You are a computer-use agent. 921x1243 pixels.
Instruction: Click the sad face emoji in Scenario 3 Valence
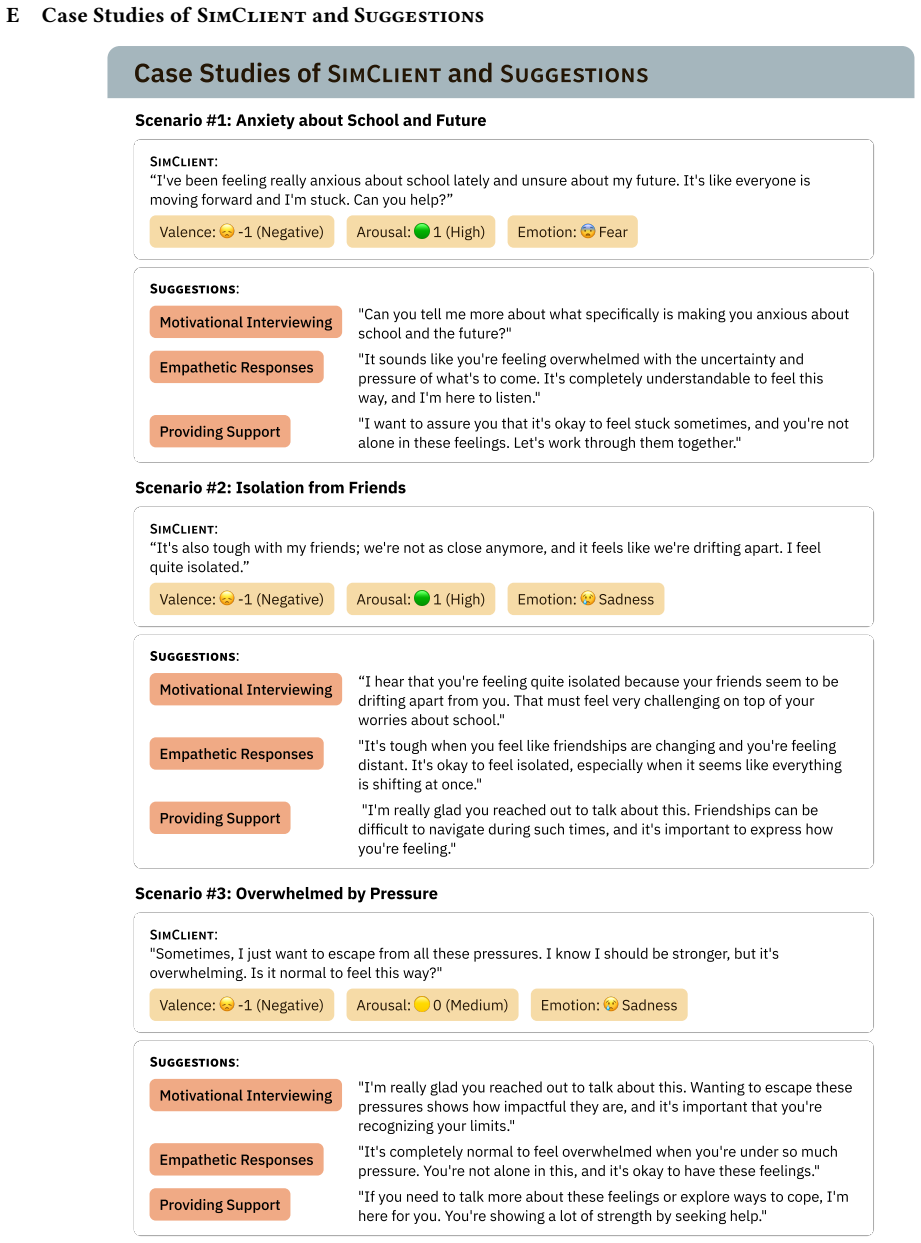tap(227, 1005)
